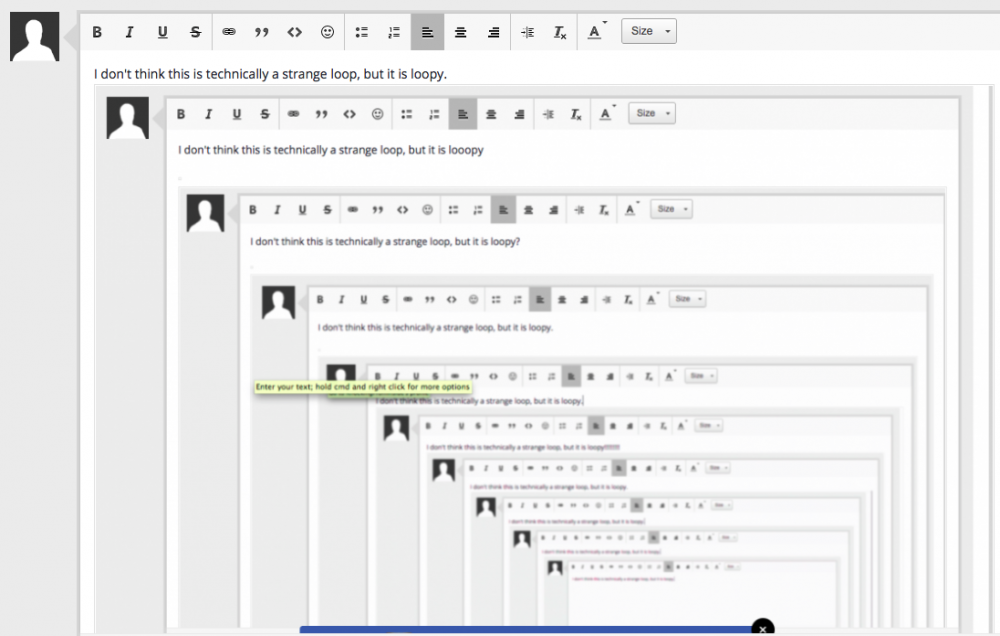The width and height of the screenshot is (1000, 636).
Task: Expand the topmost Size dropdown
Action: [648, 31]
